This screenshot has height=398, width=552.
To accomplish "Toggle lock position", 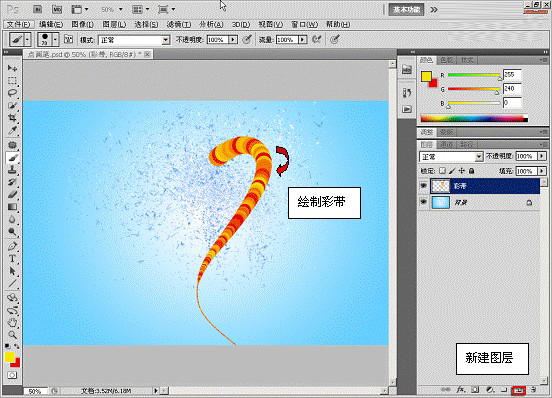I will coord(462,171).
